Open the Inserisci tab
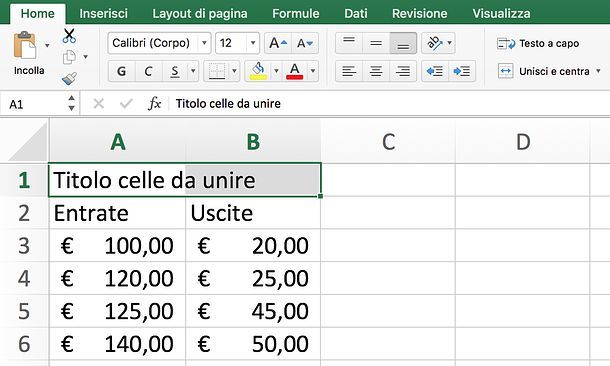610x366 pixels. 103,14
